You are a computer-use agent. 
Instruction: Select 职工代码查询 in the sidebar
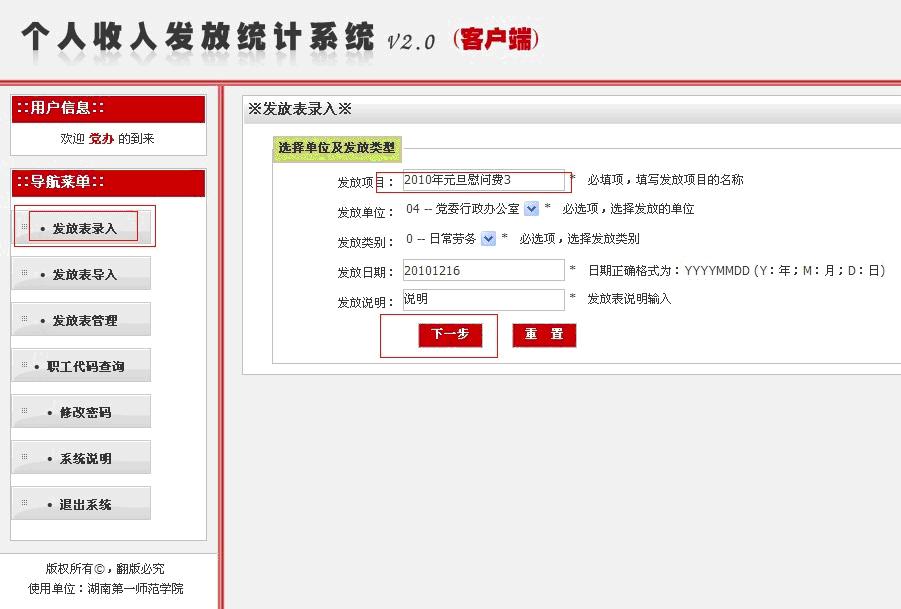[x=84, y=366]
